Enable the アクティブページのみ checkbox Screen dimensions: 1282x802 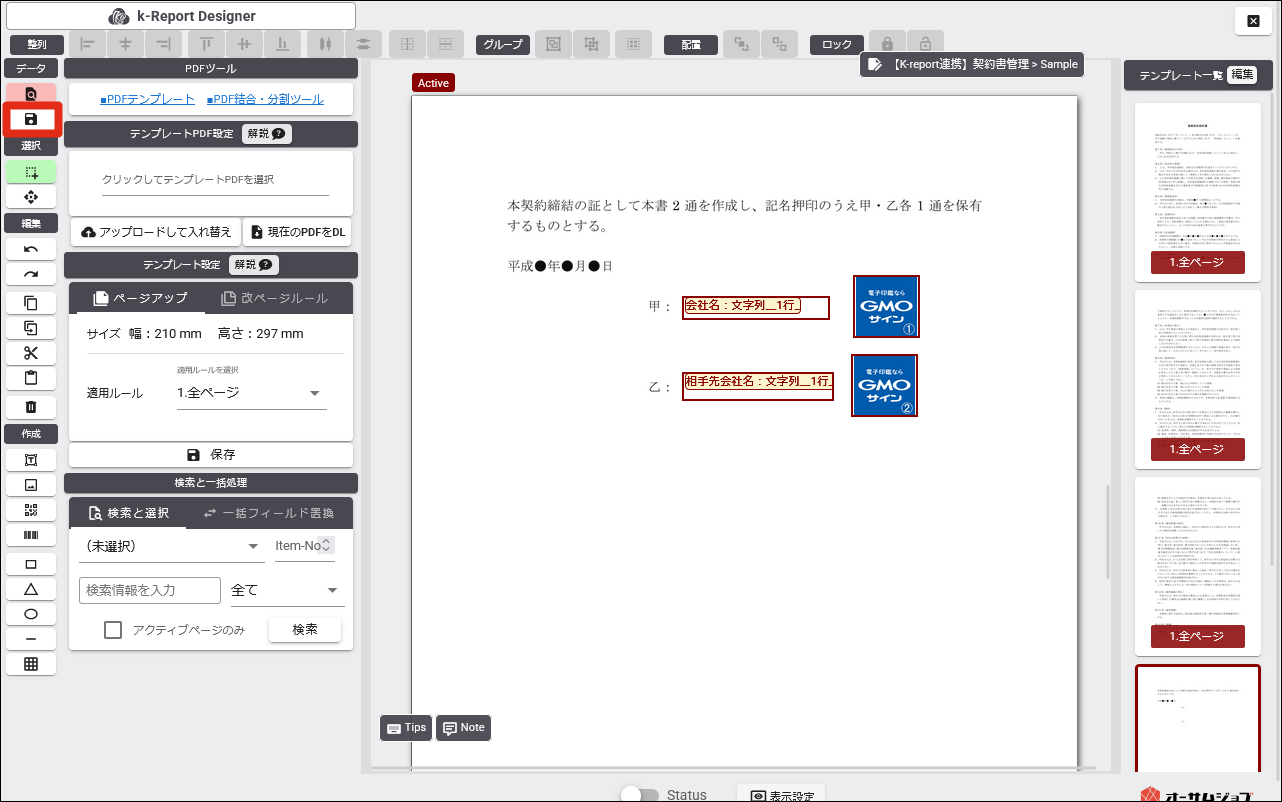(x=114, y=630)
